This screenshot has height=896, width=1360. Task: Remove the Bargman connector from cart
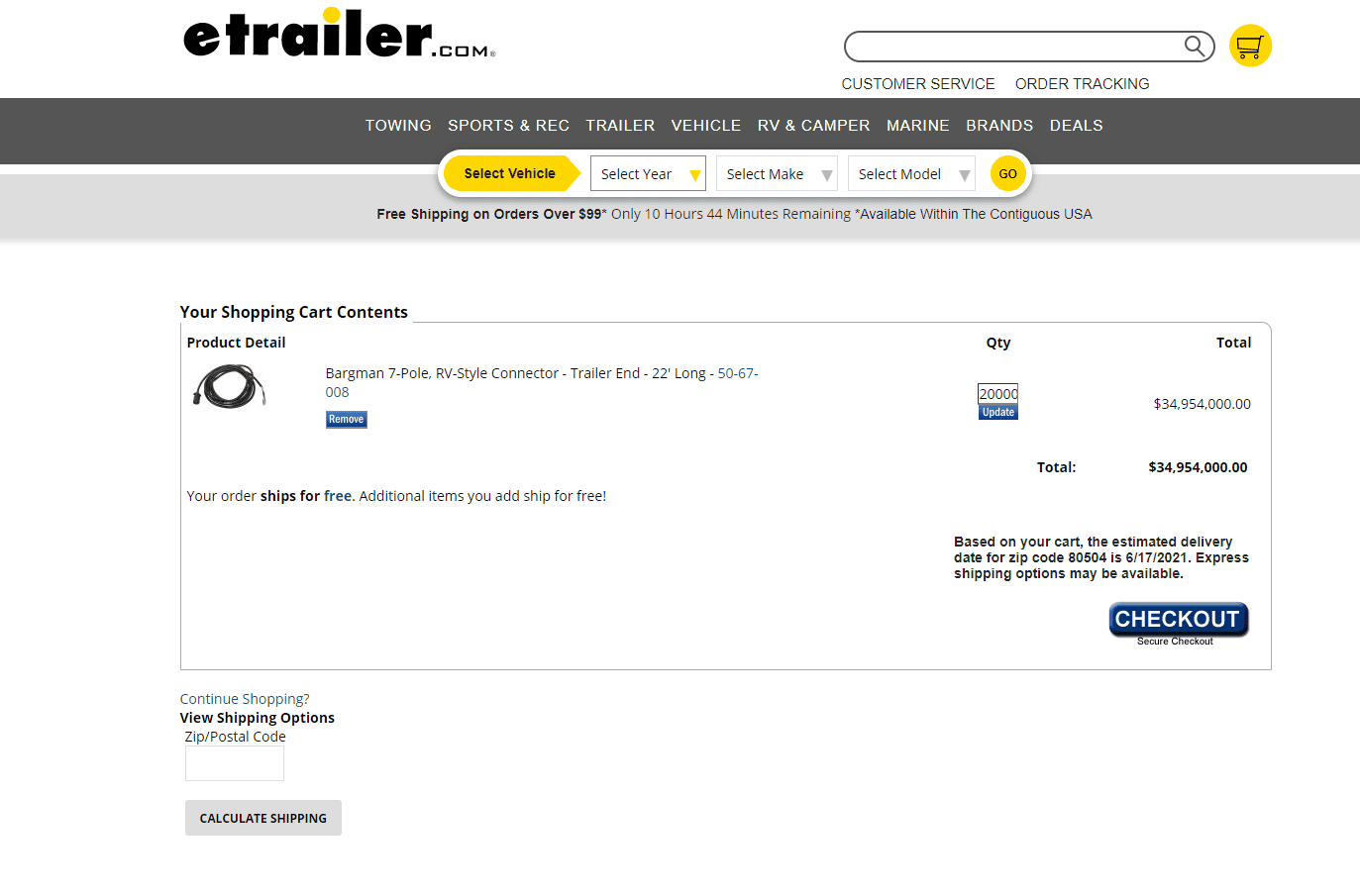click(347, 420)
